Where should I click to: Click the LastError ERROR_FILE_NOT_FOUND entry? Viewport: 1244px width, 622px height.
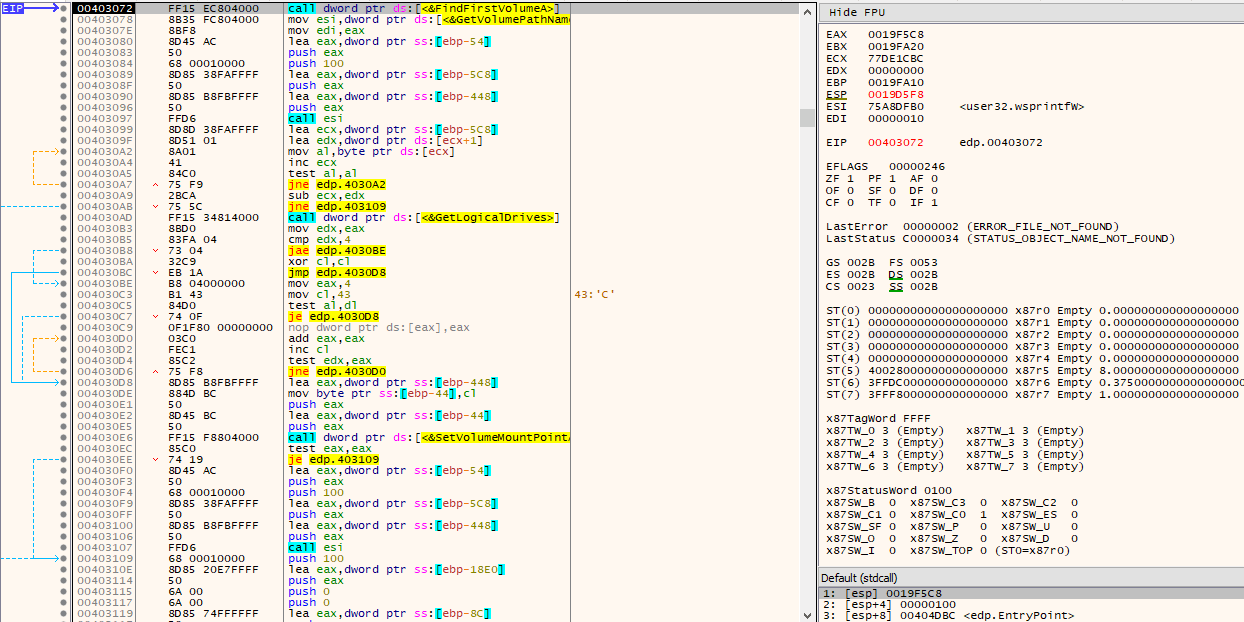tap(973, 226)
